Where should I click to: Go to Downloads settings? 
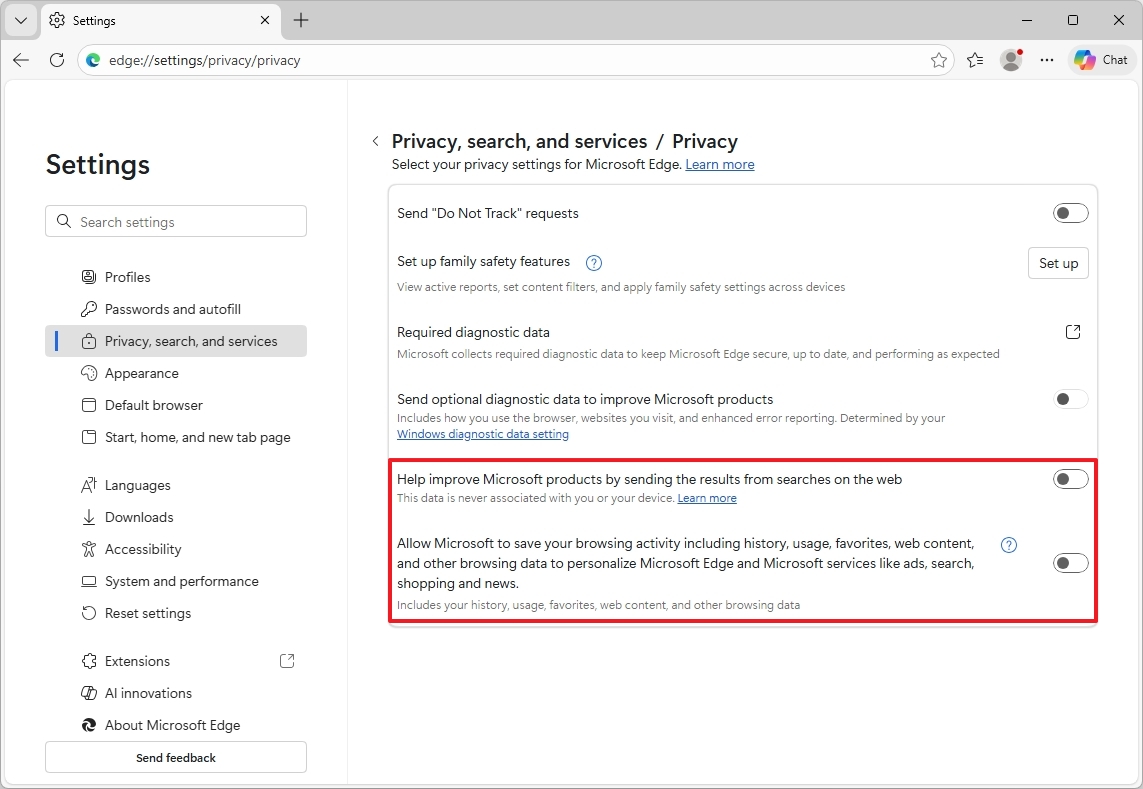pyautogui.click(x=139, y=516)
